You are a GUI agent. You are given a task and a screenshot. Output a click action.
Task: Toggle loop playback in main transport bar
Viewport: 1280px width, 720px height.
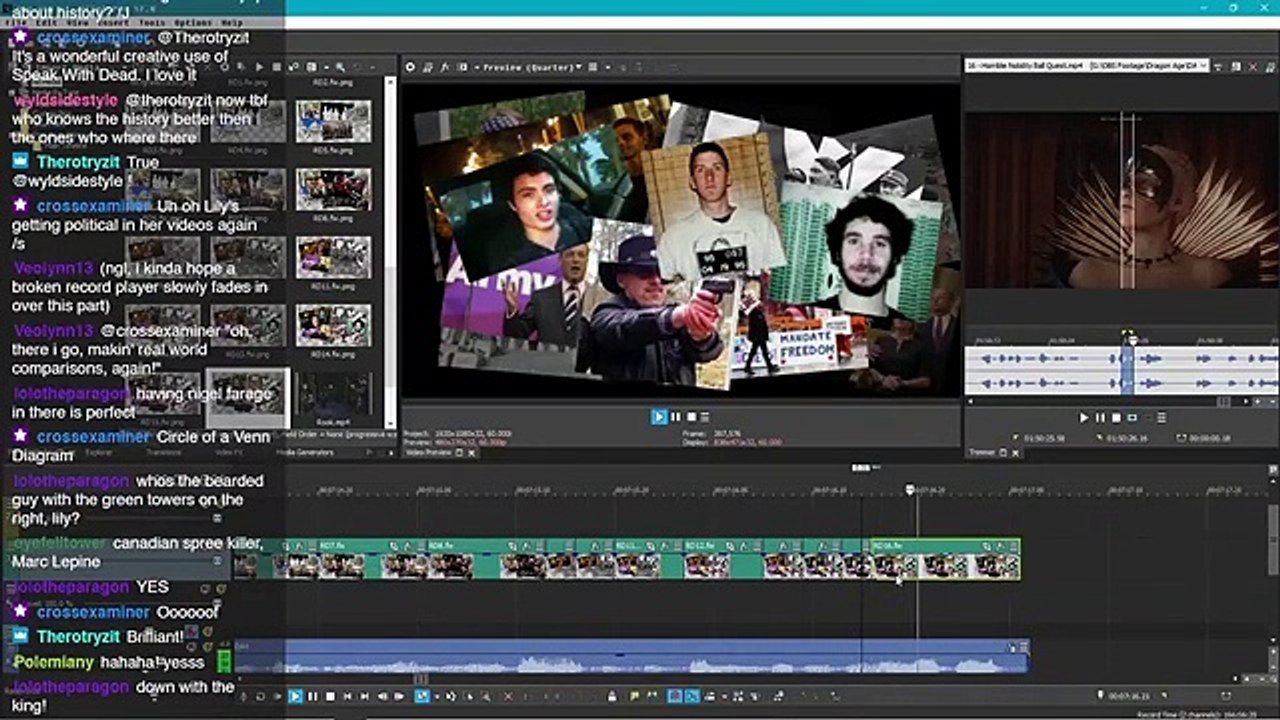pos(261,696)
